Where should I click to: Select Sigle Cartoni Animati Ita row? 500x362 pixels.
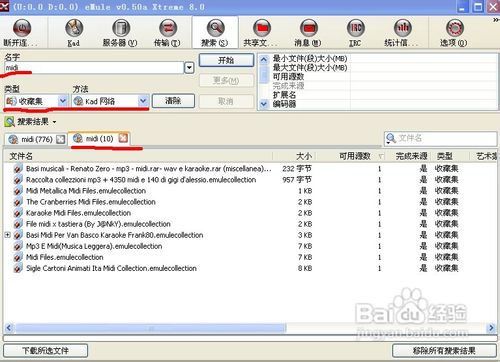tap(250, 268)
